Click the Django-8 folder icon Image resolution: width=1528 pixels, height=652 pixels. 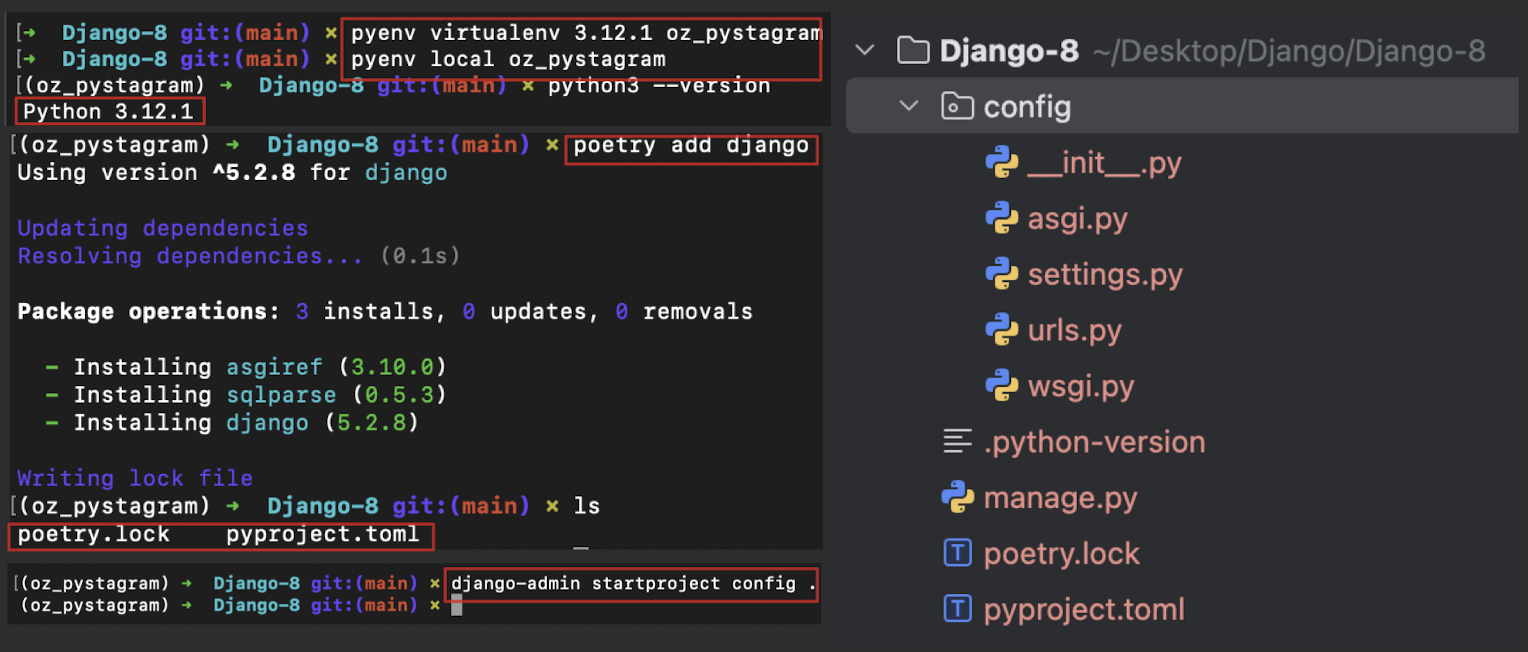pyautogui.click(x=913, y=48)
